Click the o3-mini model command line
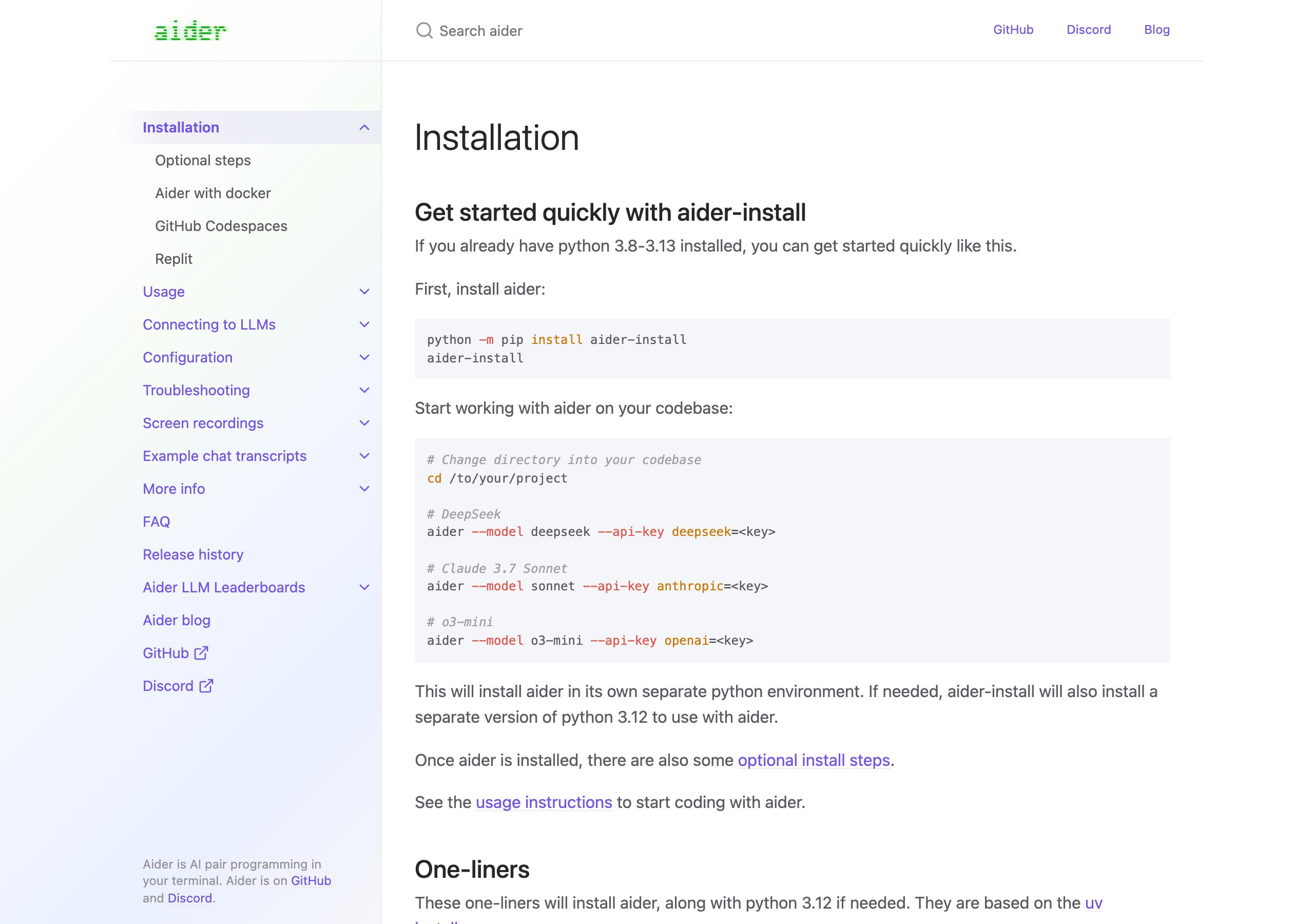The width and height of the screenshot is (1314, 924). (590, 641)
